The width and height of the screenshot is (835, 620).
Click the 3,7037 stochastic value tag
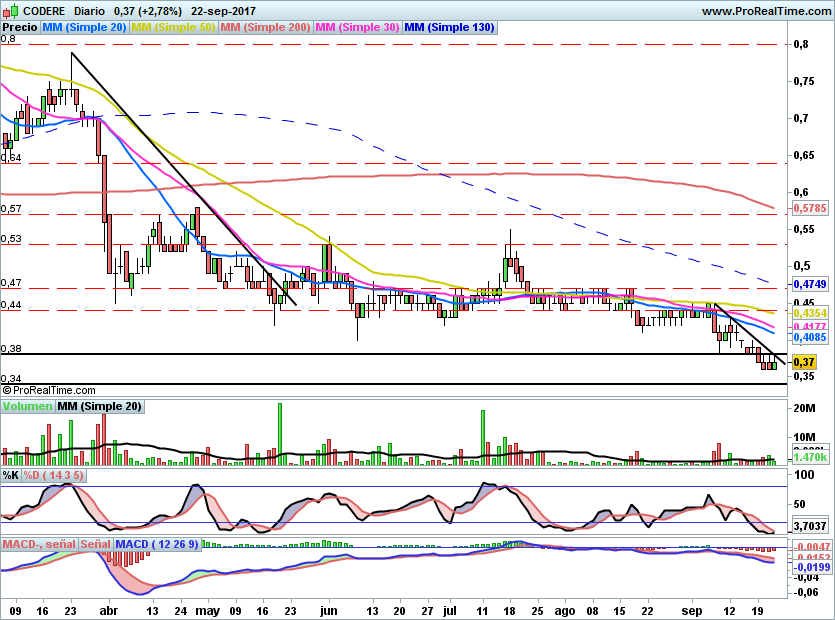tap(808, 525)
